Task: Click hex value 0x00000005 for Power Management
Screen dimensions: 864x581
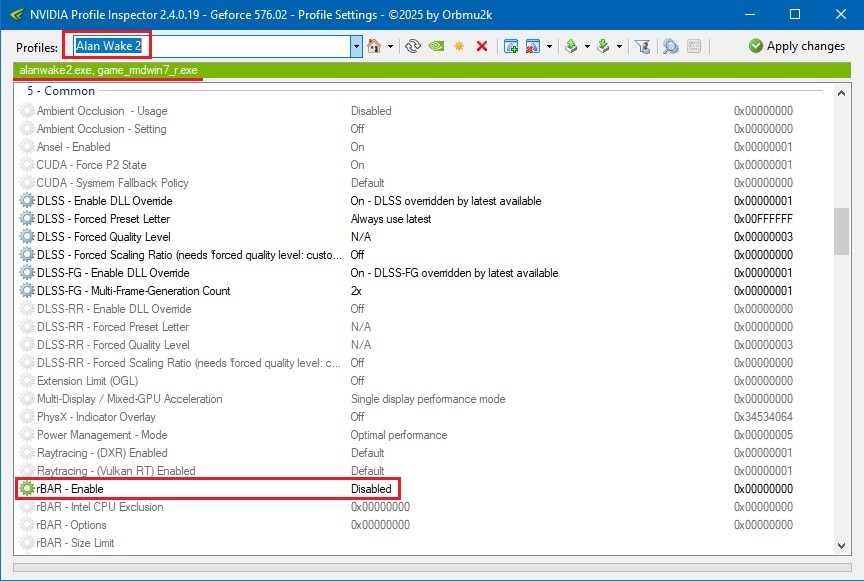Action: (763, 435)
